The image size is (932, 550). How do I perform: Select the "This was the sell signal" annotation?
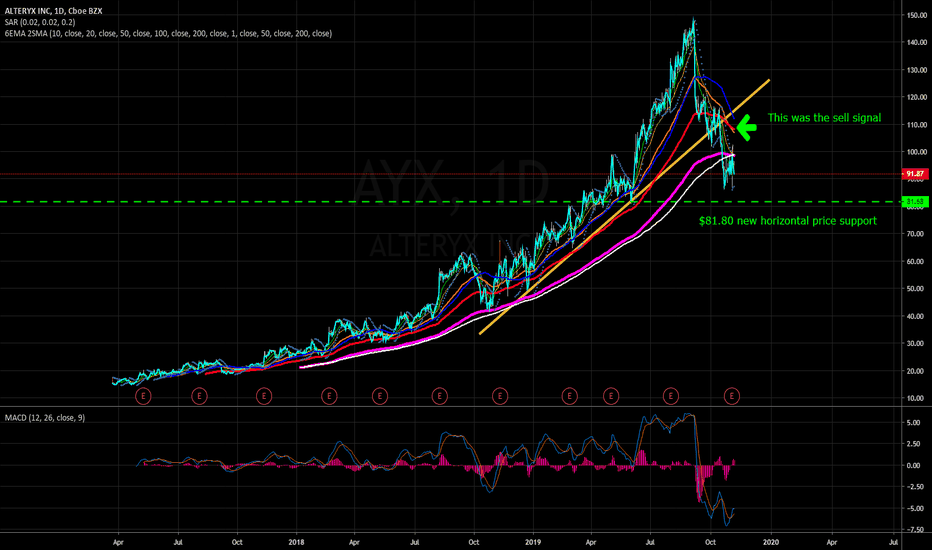824,118
